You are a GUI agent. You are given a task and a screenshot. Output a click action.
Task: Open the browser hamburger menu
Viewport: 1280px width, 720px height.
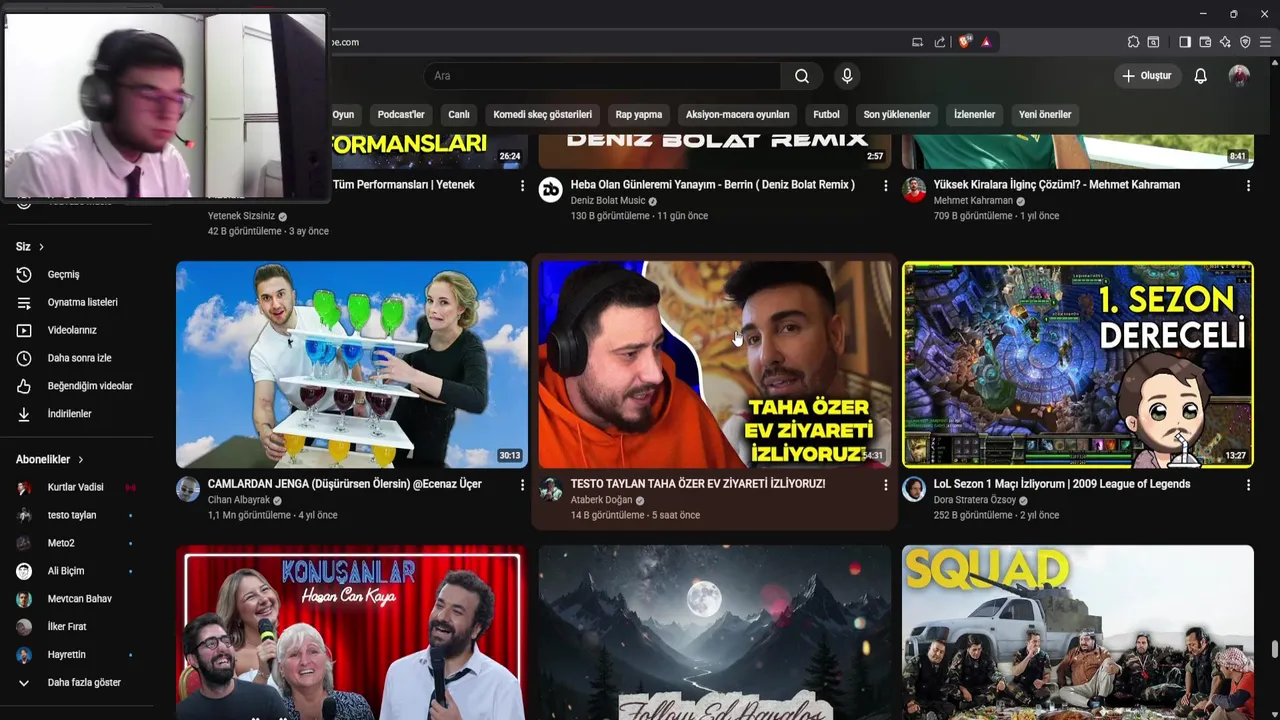[x=1265, y=42]
